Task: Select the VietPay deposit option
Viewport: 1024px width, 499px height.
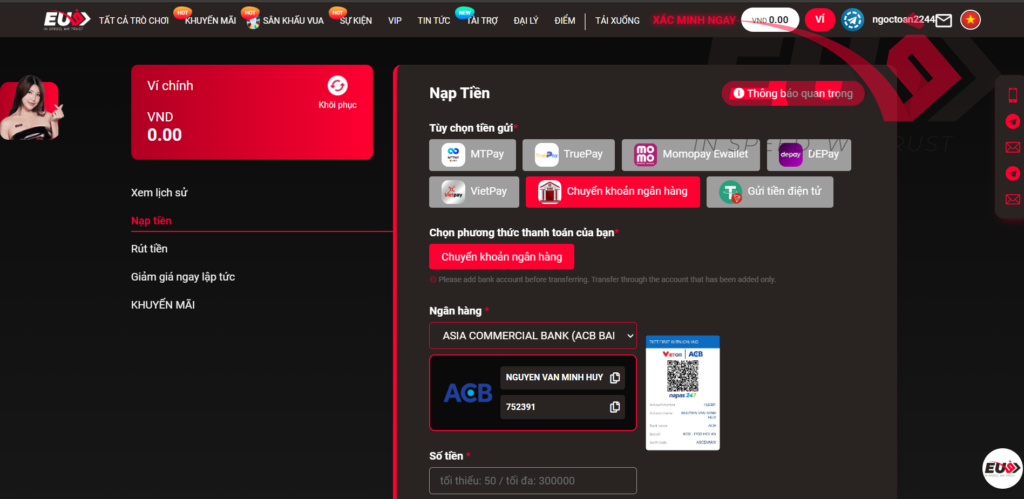Action: coord(474,192)
